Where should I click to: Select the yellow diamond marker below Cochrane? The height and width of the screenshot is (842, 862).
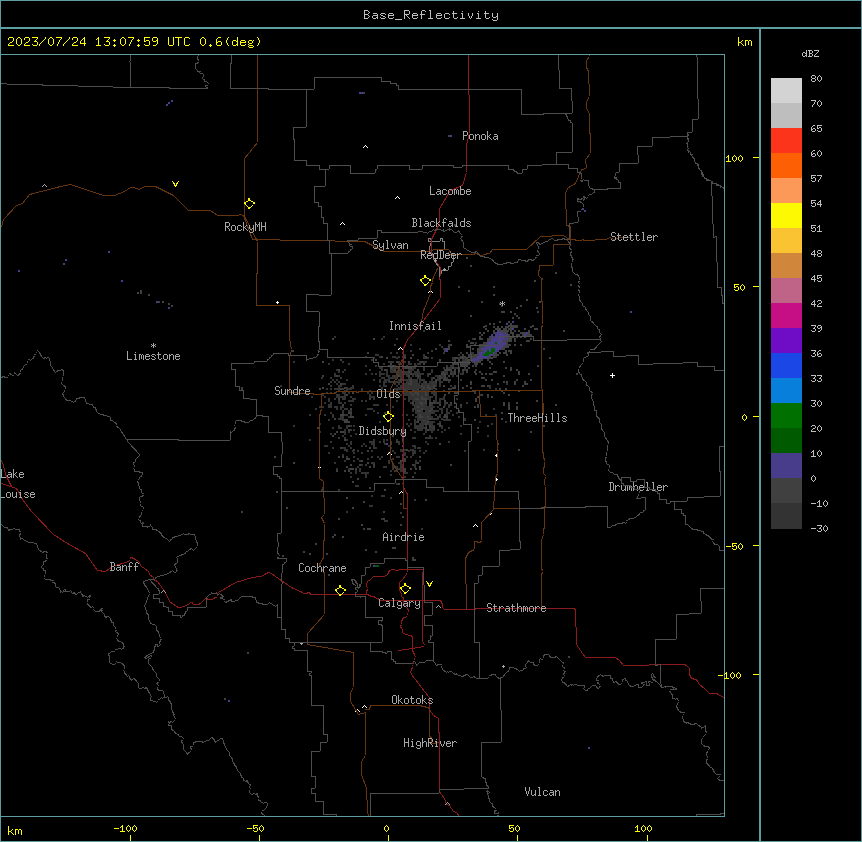point(340,590)
